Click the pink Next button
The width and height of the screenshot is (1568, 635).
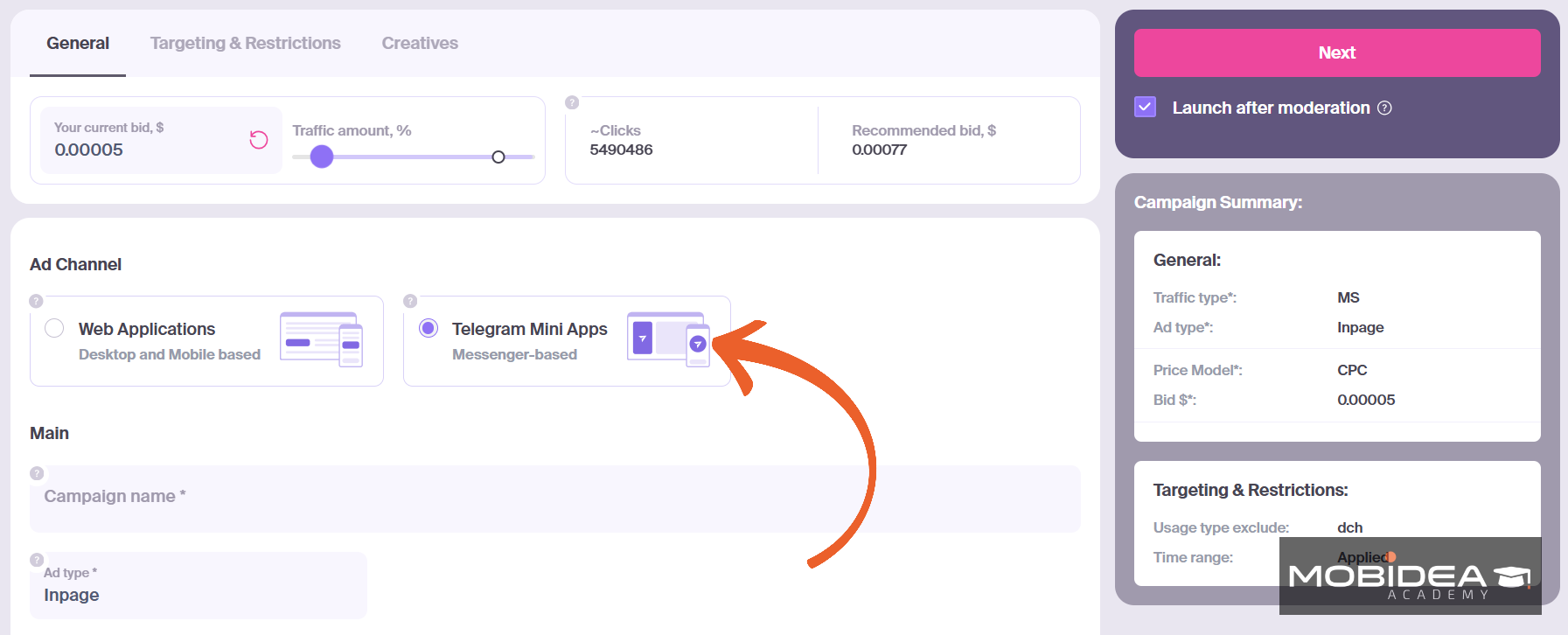(1337, 52)
